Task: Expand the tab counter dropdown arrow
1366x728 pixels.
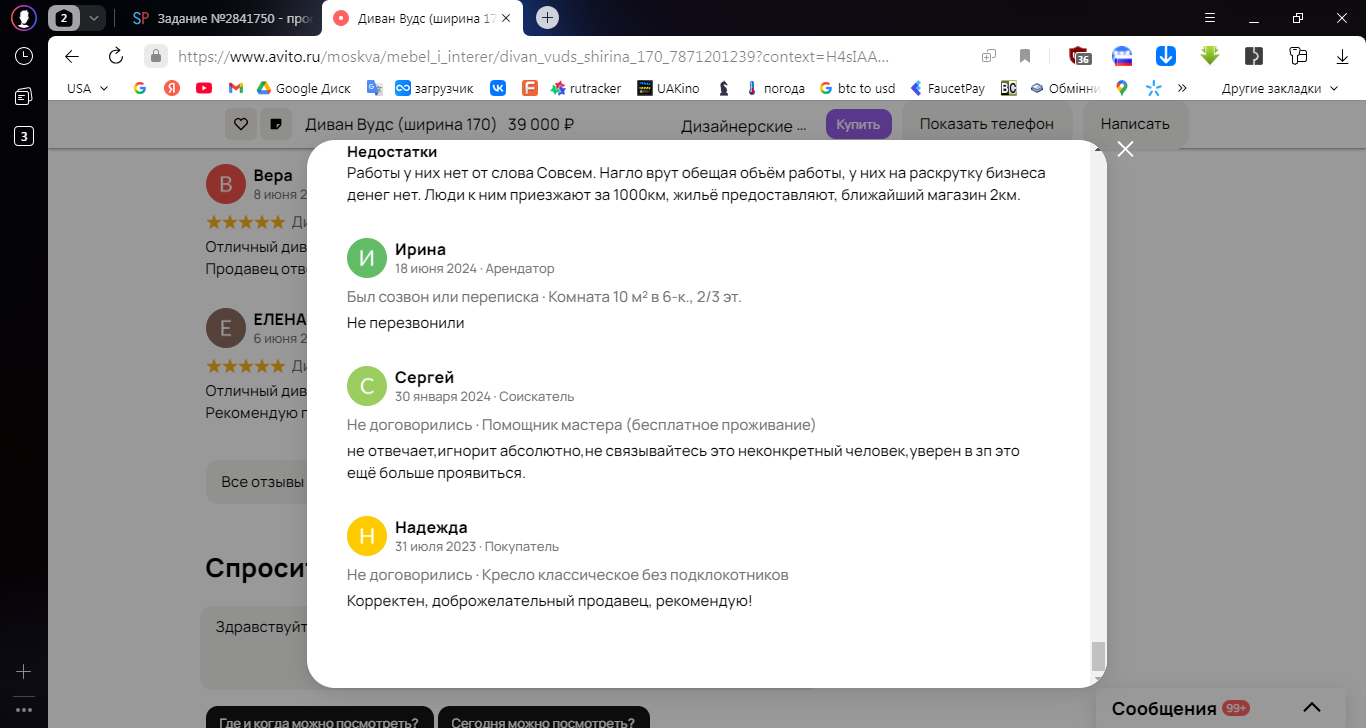Action: (93, 17)
